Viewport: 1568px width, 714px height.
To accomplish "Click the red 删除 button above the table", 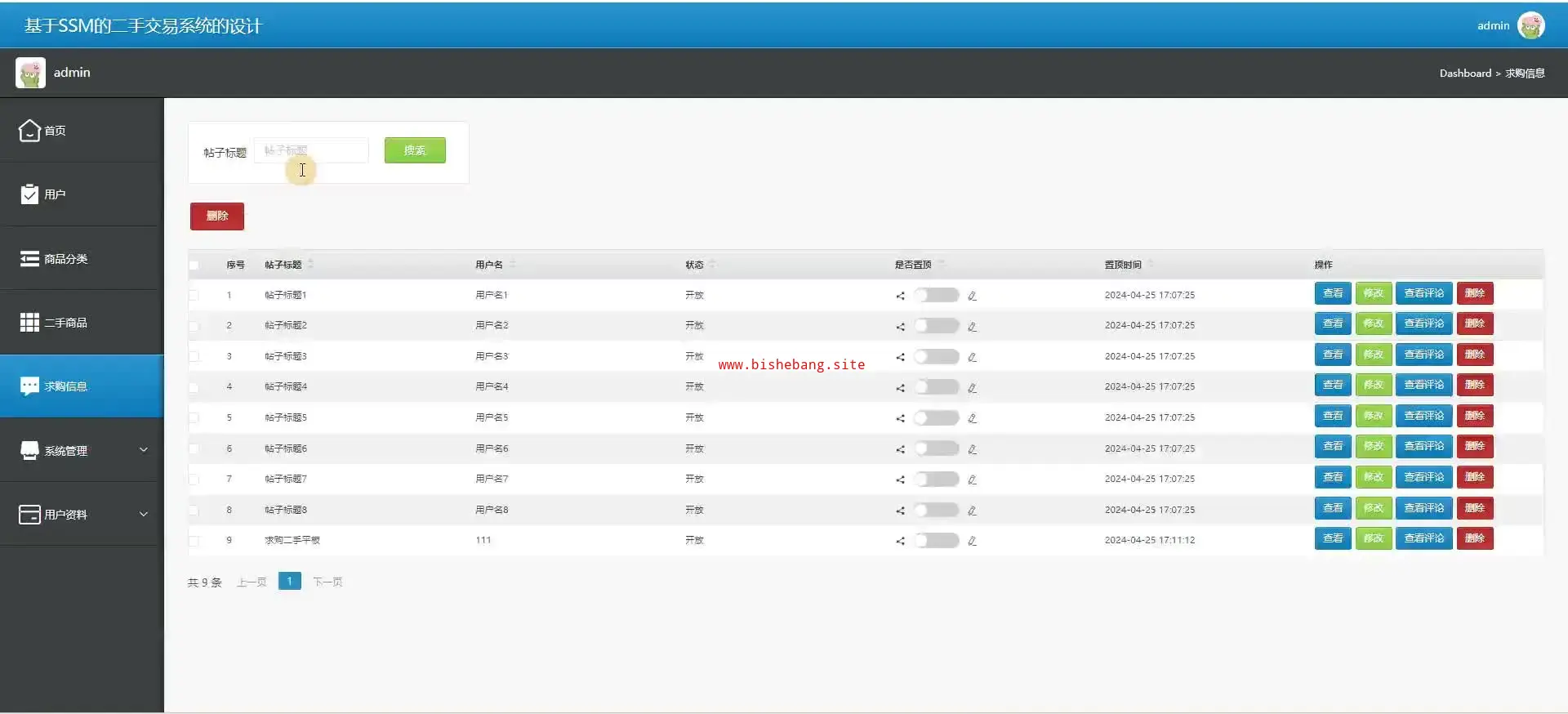I will coord(216,216).
